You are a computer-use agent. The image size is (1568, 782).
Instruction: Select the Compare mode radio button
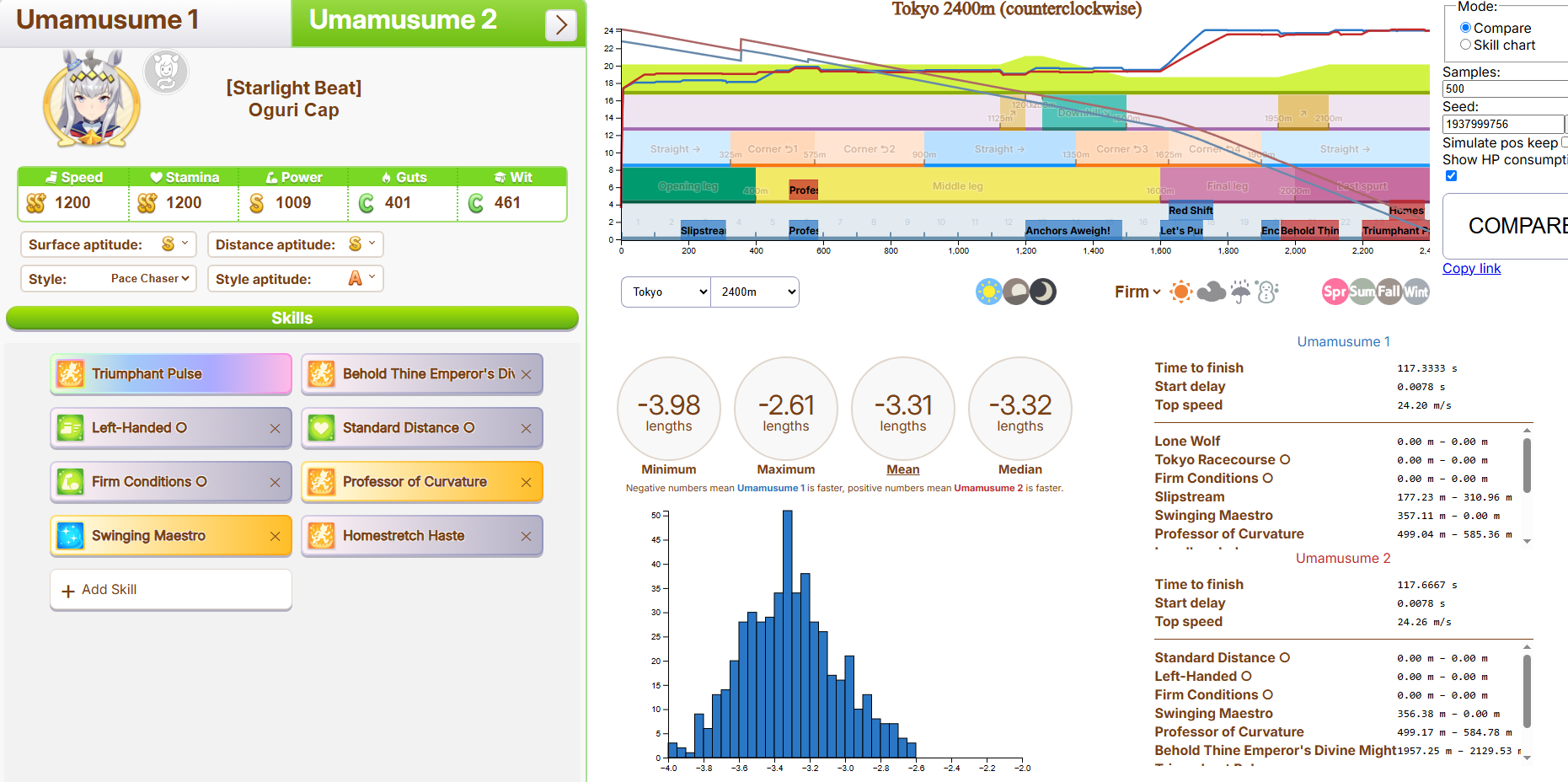(1465, 28)
